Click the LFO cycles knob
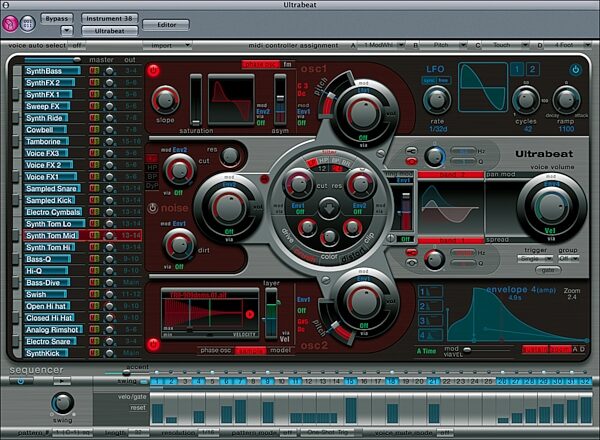The width and height of the screenshot is (600, 440). coord(526,99)
